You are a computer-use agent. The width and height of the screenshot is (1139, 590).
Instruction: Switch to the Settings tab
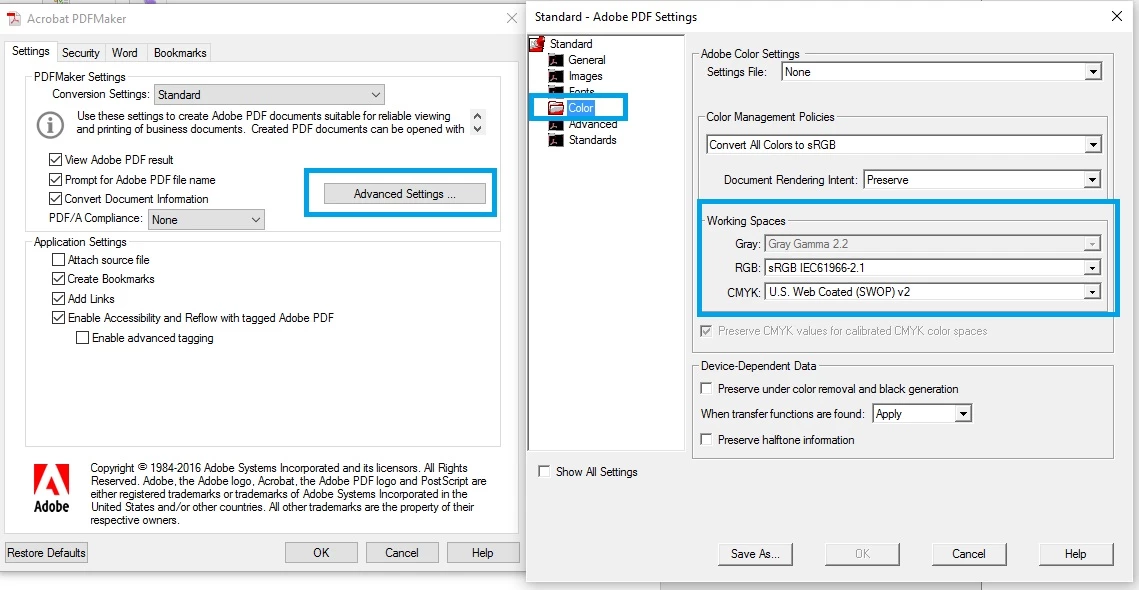(31, 52)
